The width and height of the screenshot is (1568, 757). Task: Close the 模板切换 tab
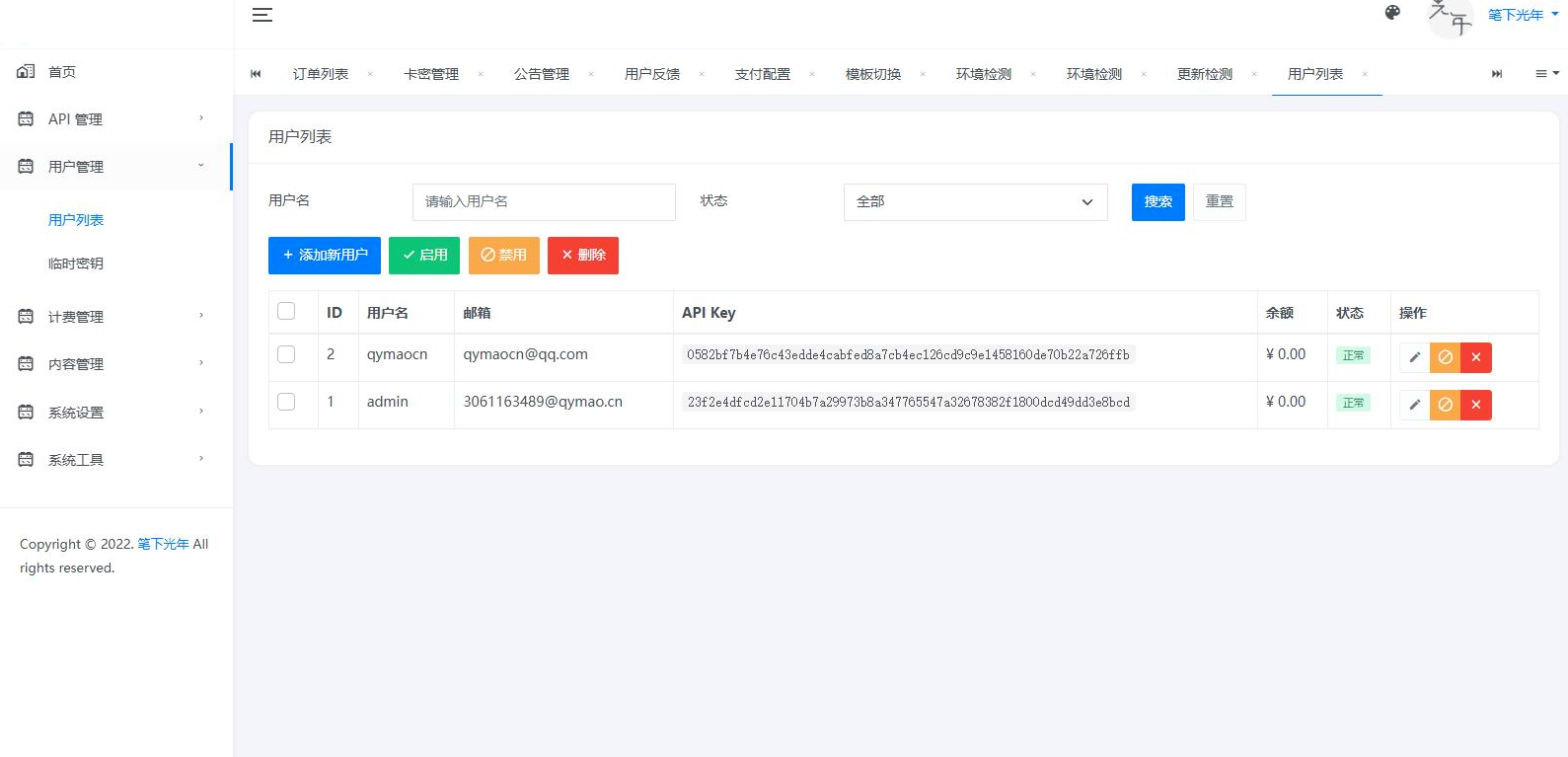(923, 74)
